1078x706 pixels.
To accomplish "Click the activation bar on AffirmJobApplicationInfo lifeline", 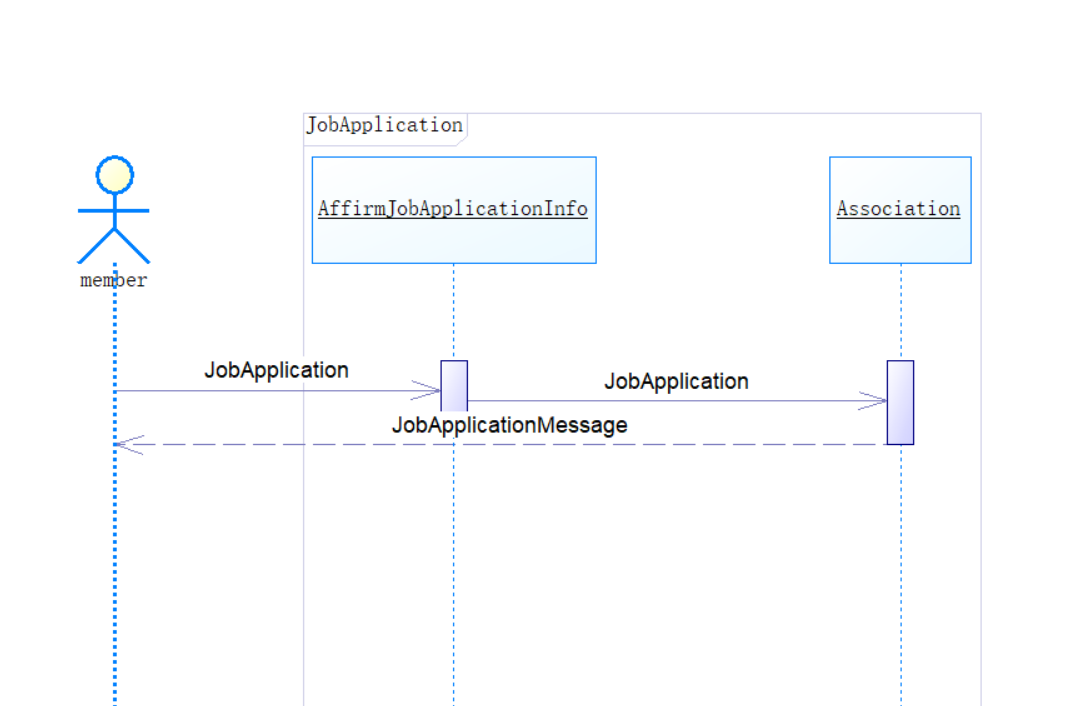I will (454, 385).
